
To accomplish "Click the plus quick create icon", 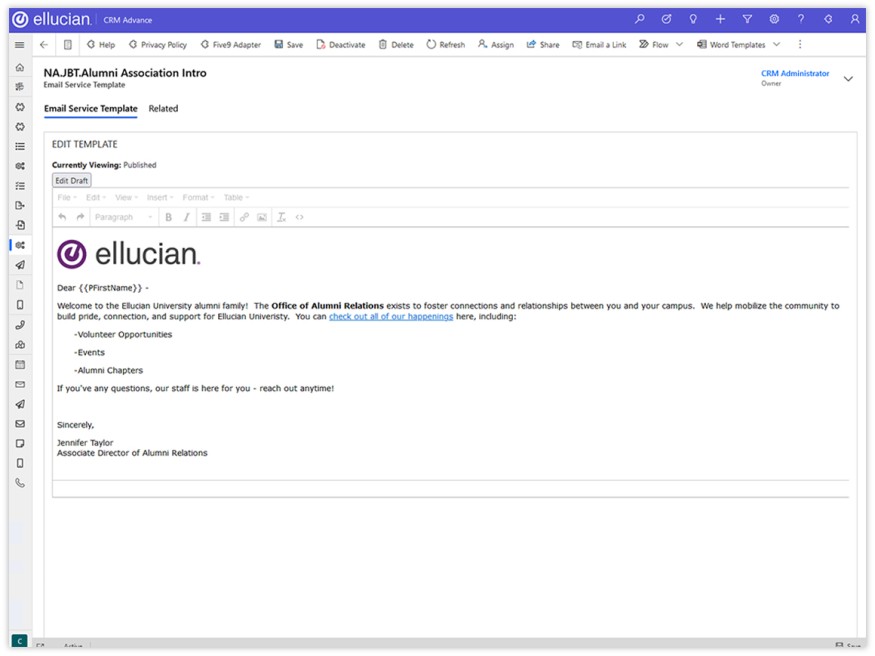I will point(720,19).
